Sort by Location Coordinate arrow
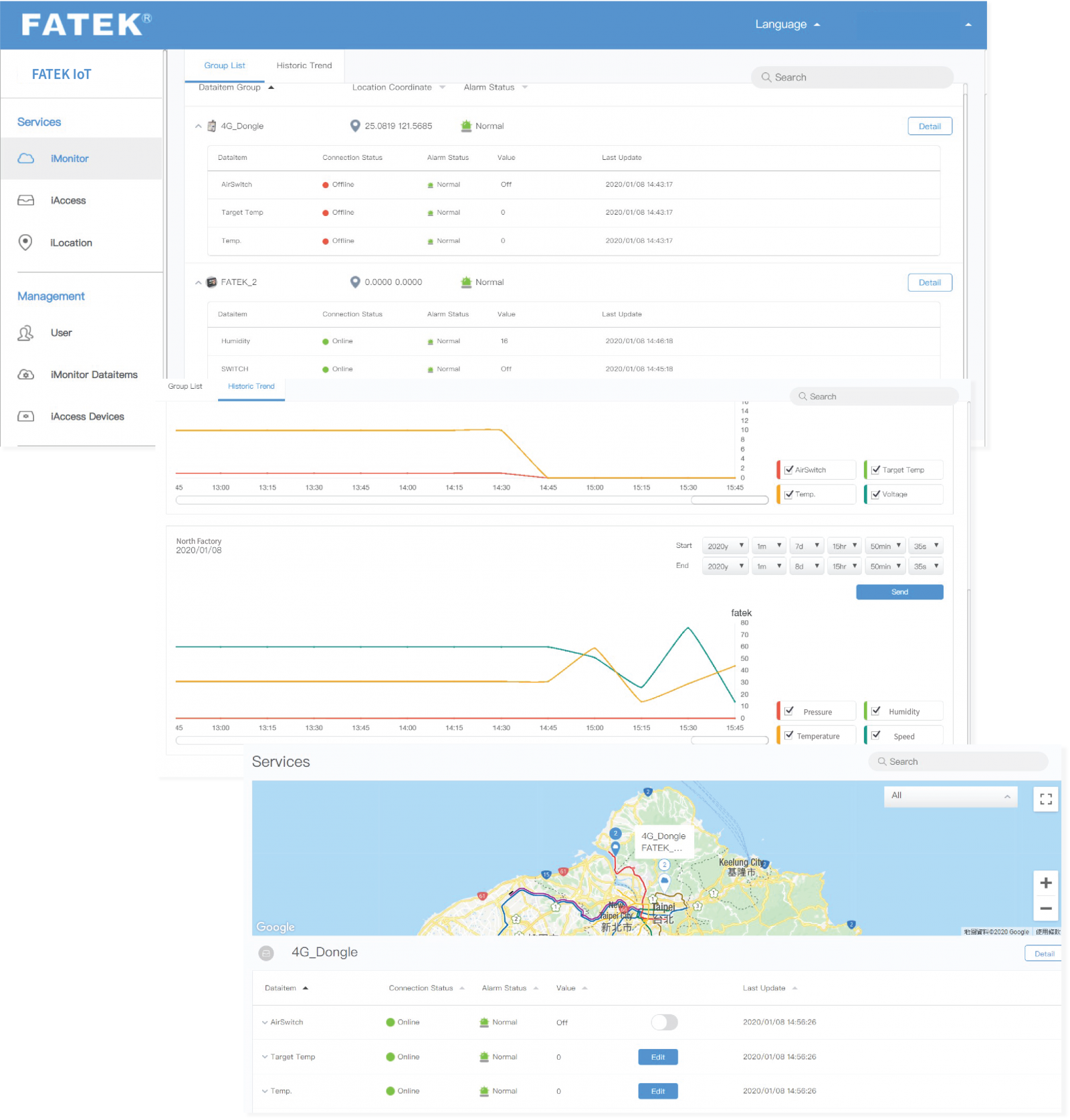1070x1120 pixels. [x=442, y=88]
